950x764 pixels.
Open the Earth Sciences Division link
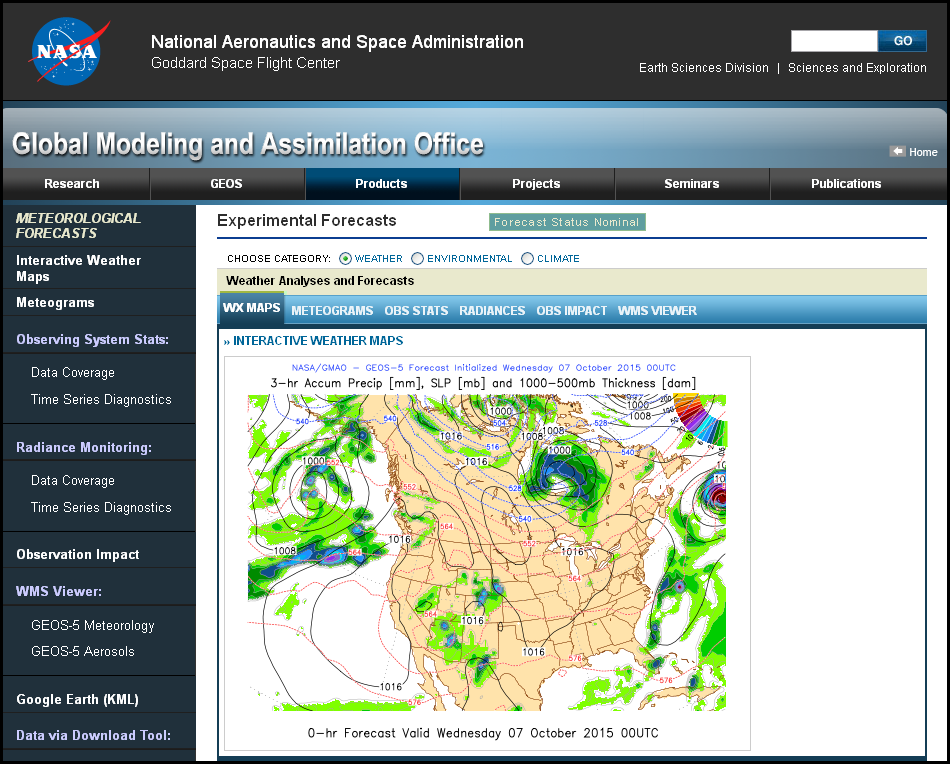pos(703,68)
